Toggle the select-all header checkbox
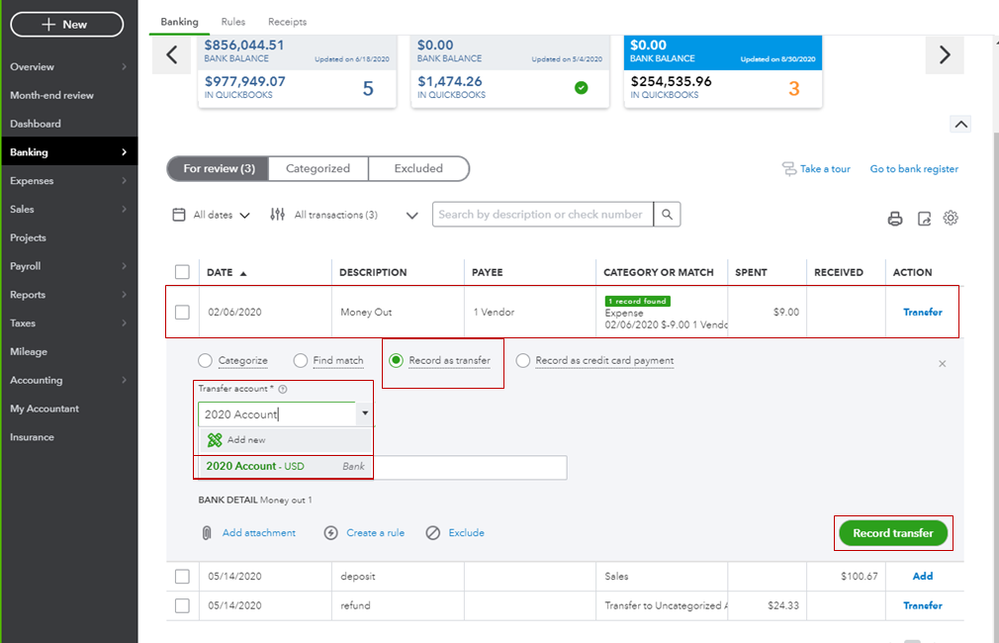 point(182,272)
